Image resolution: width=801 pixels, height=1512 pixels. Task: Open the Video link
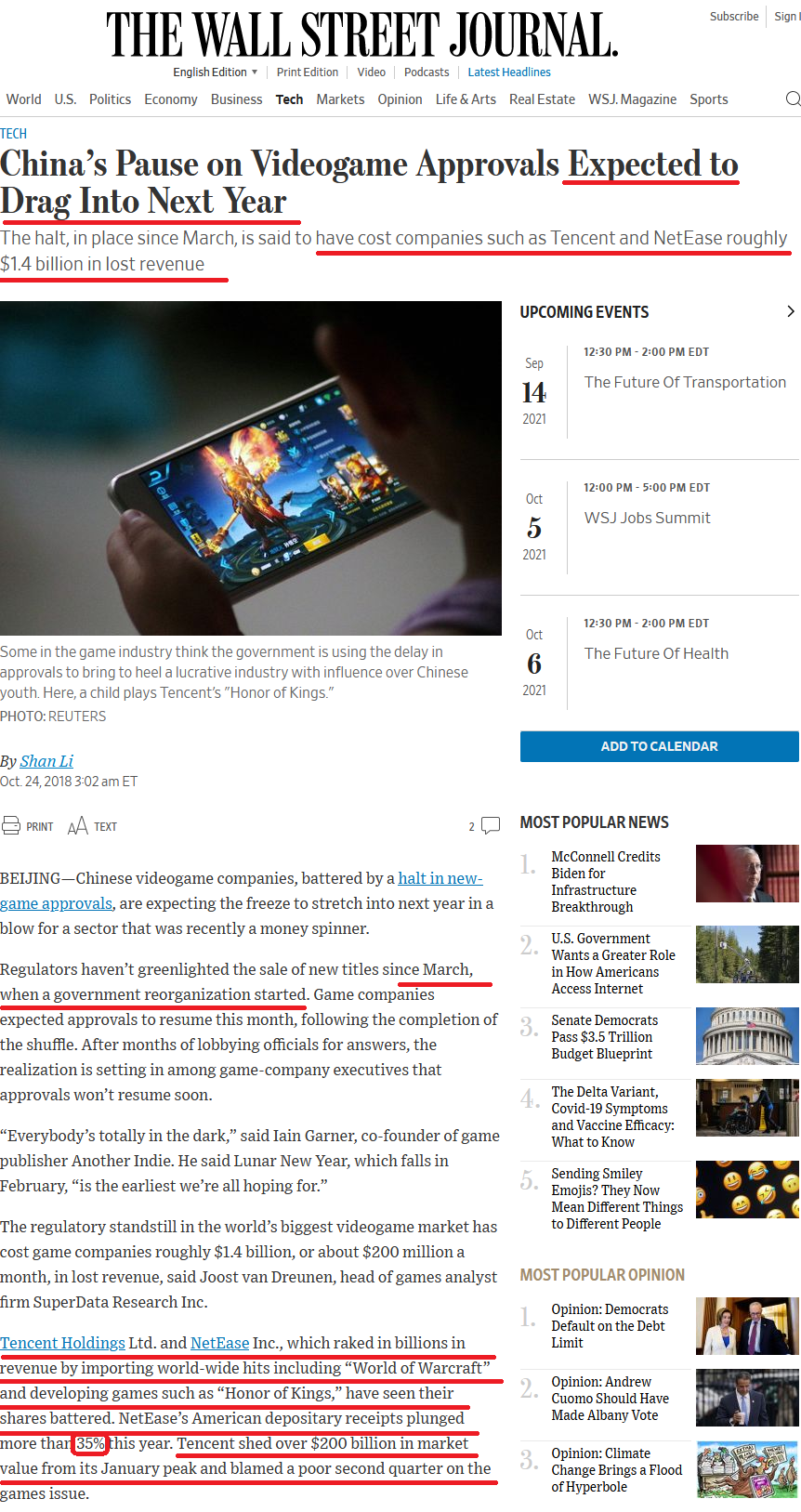371,72
